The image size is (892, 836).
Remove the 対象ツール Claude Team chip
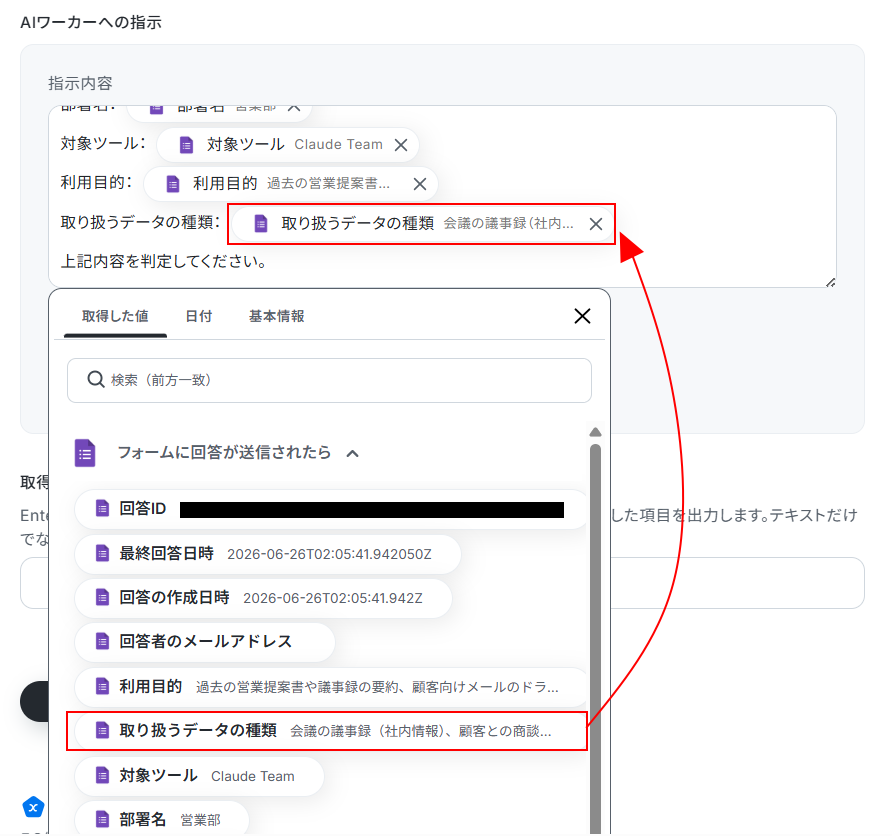(x=401, y=145)
